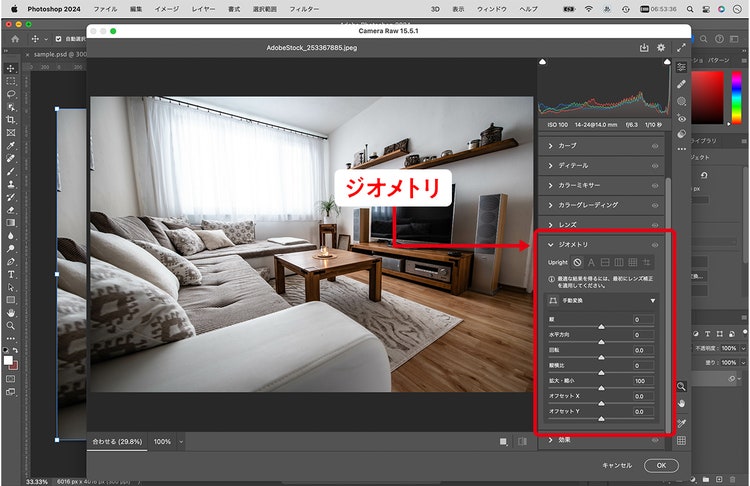Expand the レンズ panel
Viewport: 750px width, 486px height.
click(x=551, y=225)
